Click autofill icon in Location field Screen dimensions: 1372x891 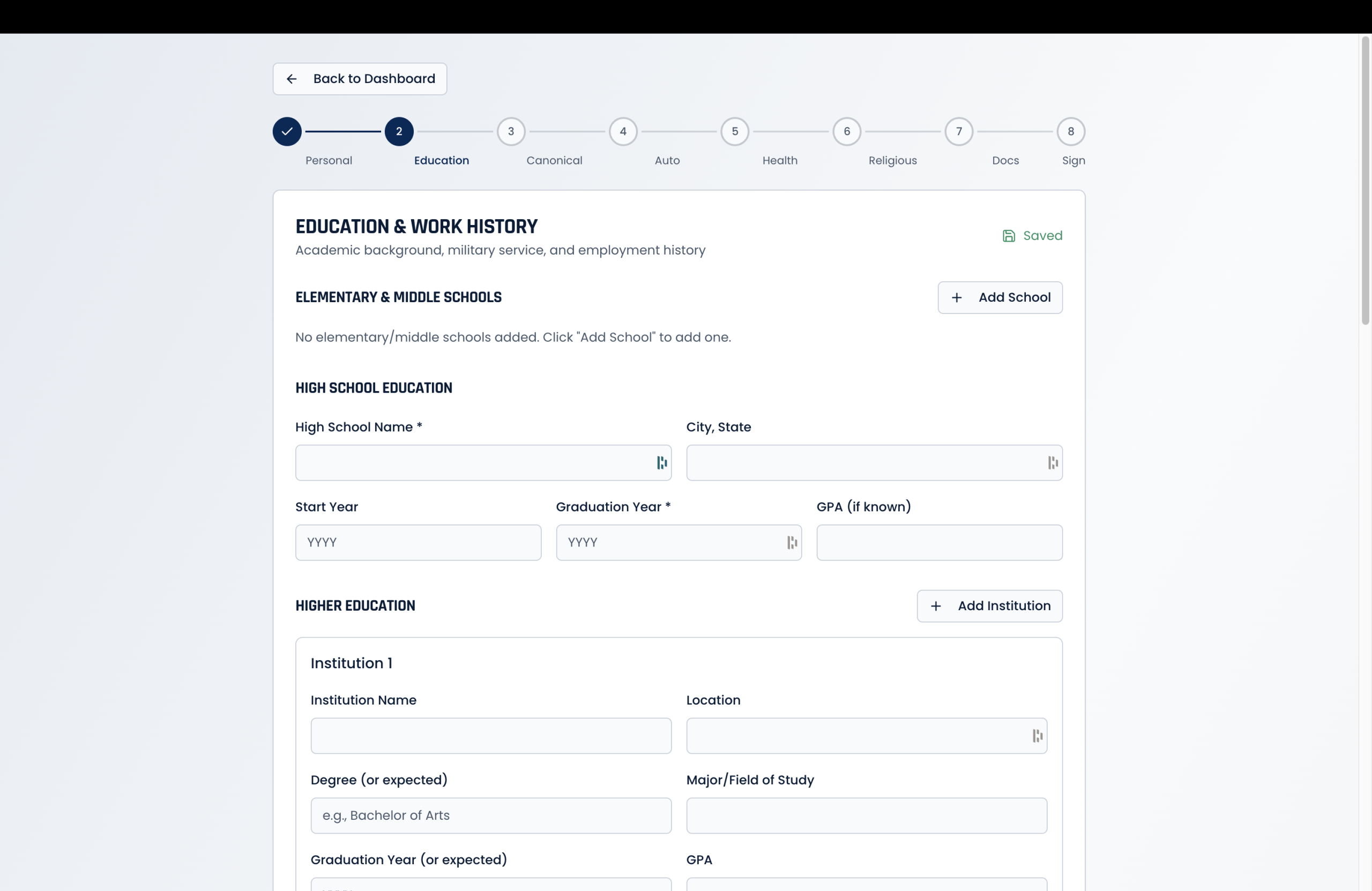pos(1037,736)
